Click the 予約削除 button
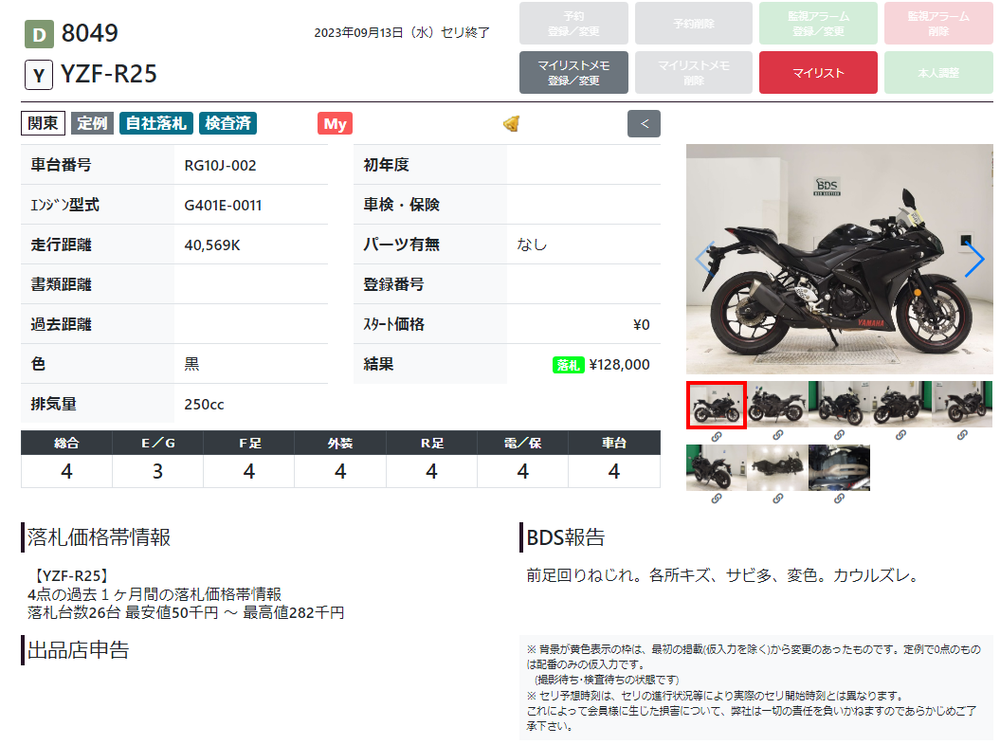The height and width of the screenshot is (744, 1000). coord(693,24)
